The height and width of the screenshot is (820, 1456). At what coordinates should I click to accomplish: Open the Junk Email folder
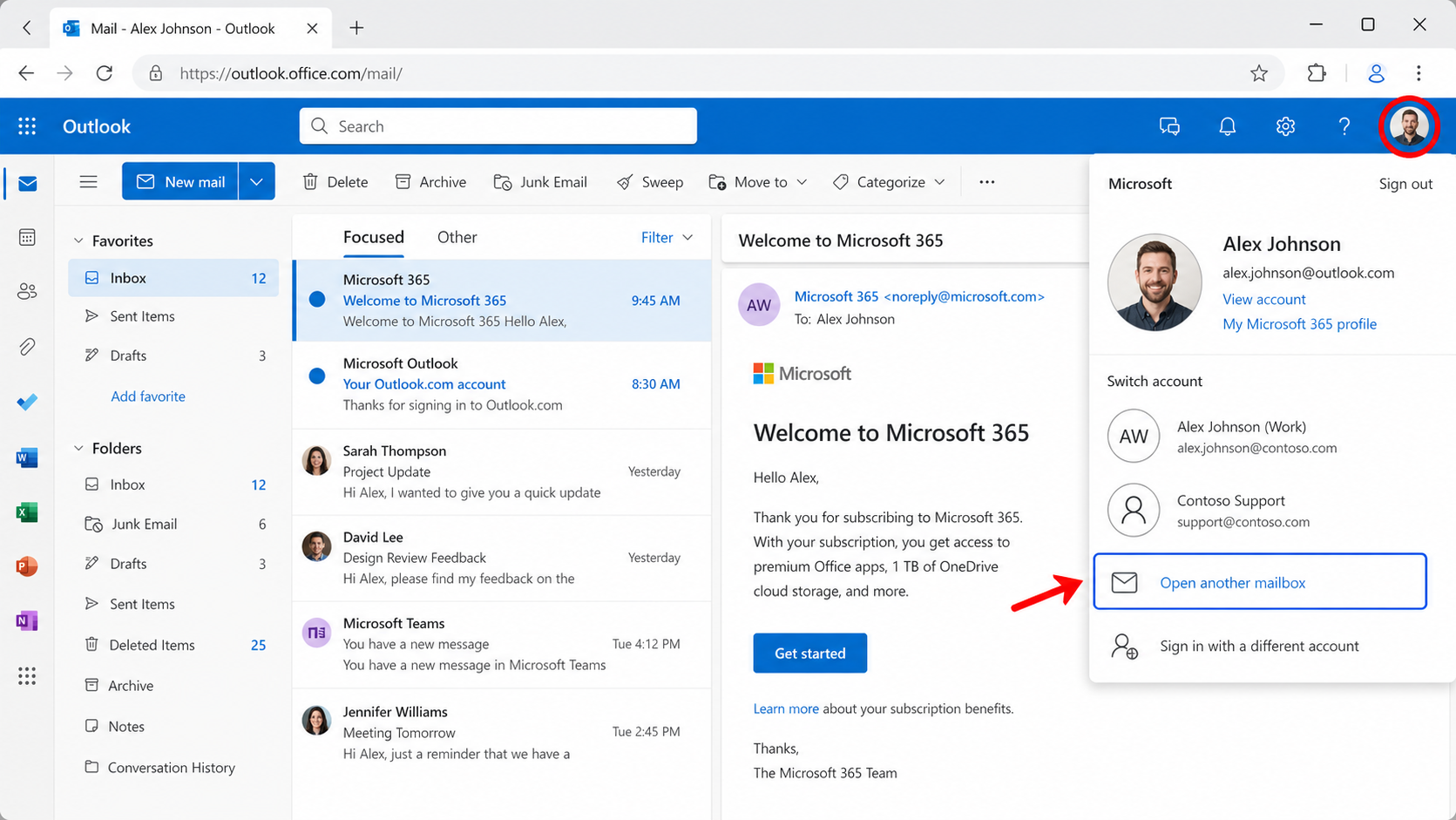pyautogui.click(x=144, y=524)
